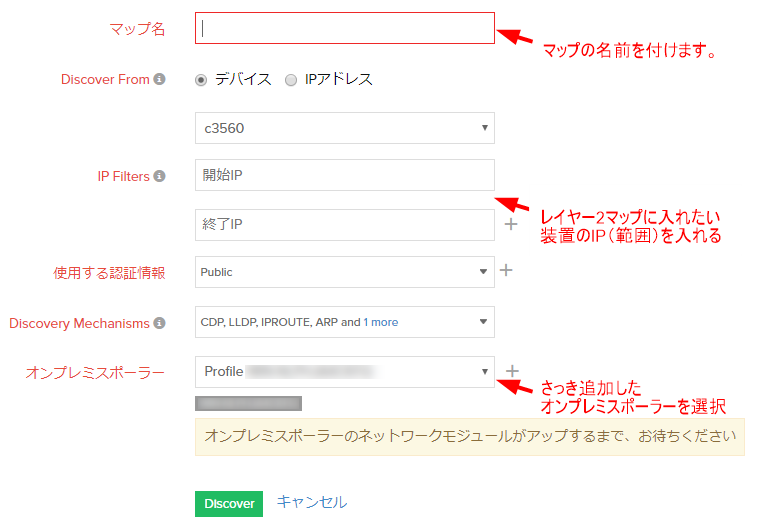Click the オンプレミスポーラー label text
The height and width of the screenshot is (528, 762).
pyautogui.click(x=95, y=373)
